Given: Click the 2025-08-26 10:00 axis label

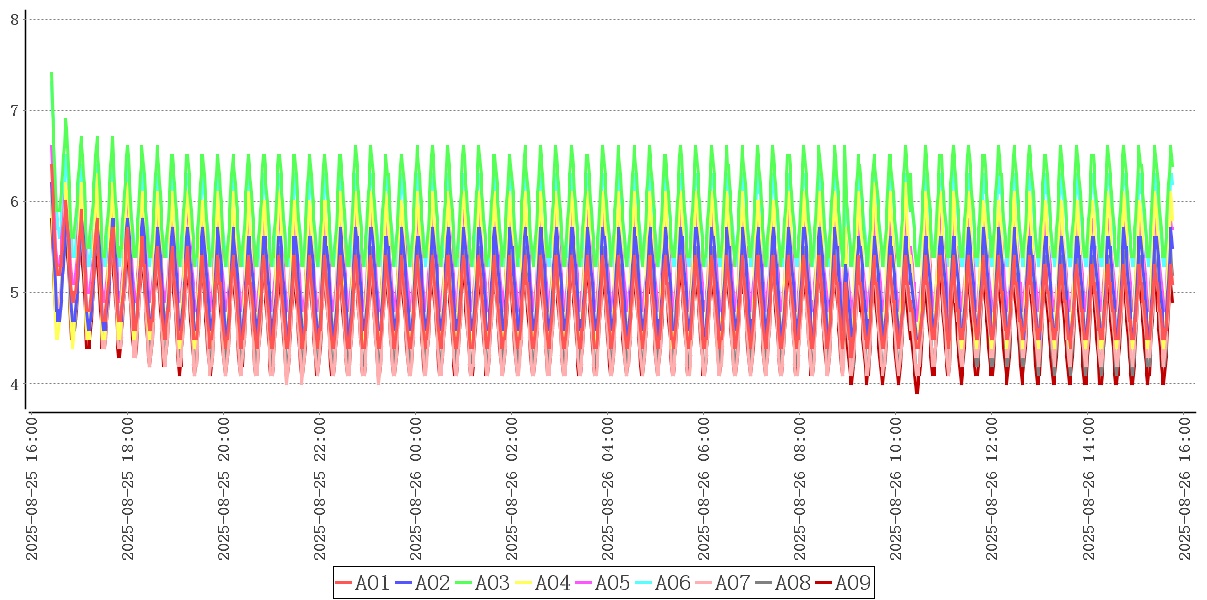Looking at the screenshot, I should 896,490.
